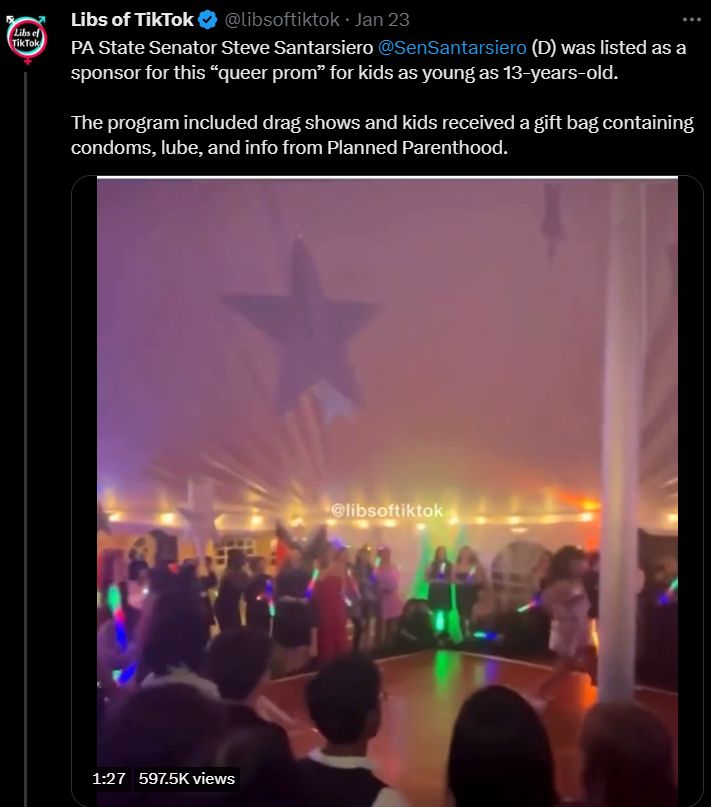Click the white tent pole in the video
Screen dimensions: 711x807
point(619,443)
